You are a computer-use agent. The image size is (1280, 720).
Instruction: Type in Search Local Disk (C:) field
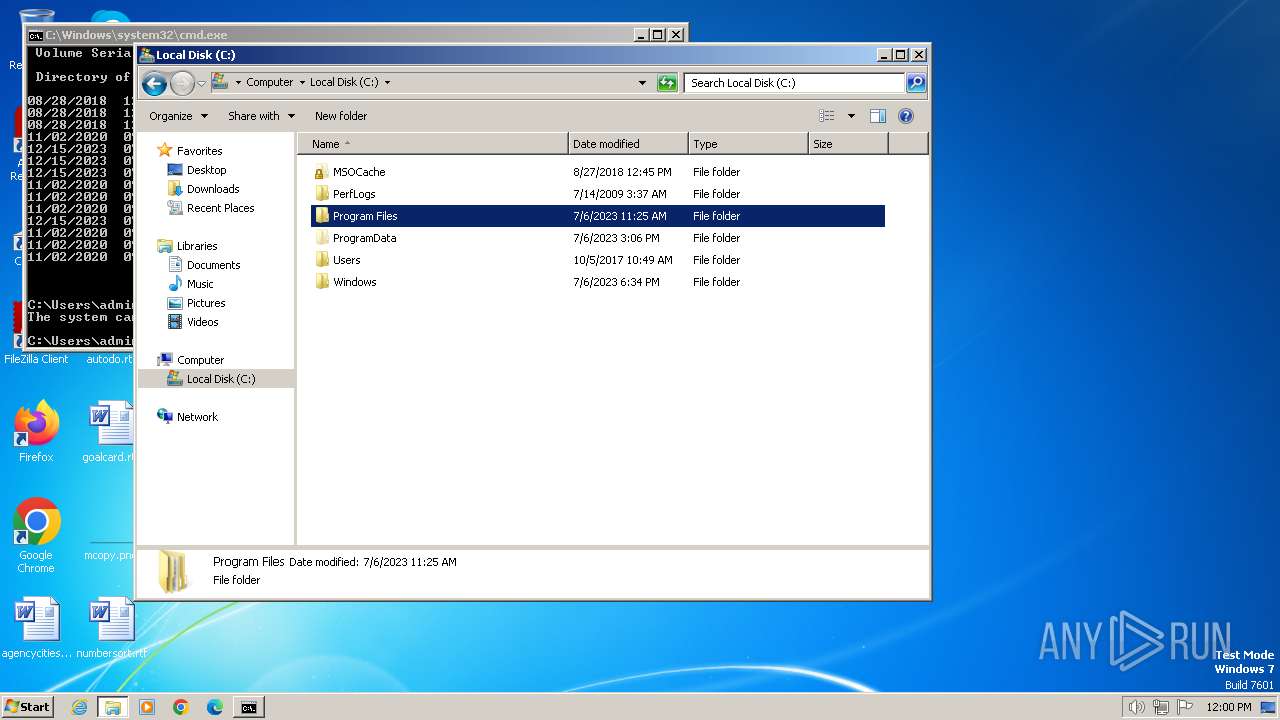pos(795,83)
